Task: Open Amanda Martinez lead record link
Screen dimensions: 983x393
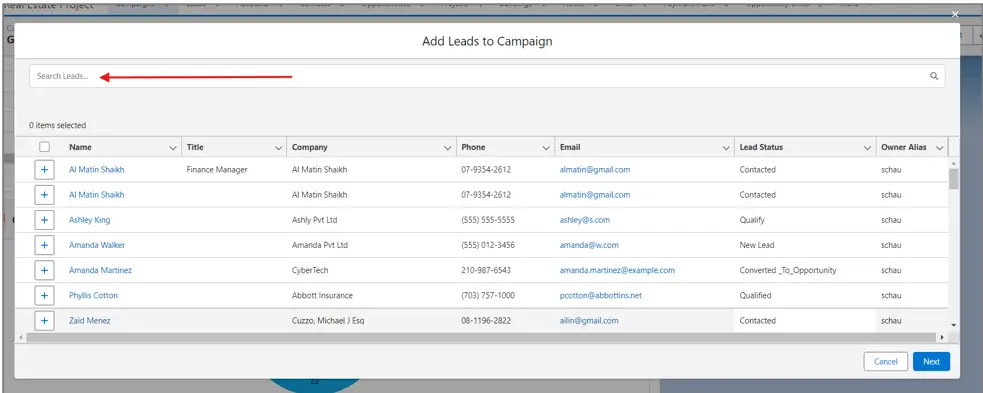Action: (100, 270)
